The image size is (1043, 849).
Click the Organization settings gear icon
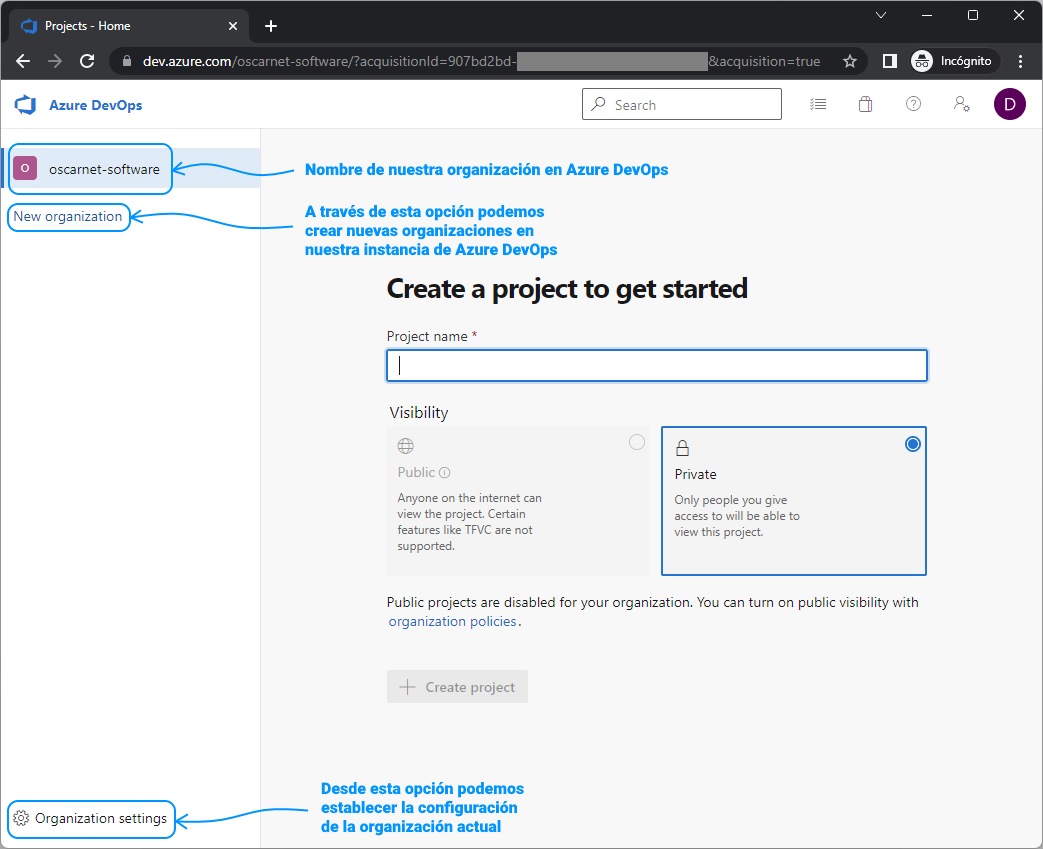[21, 818]
